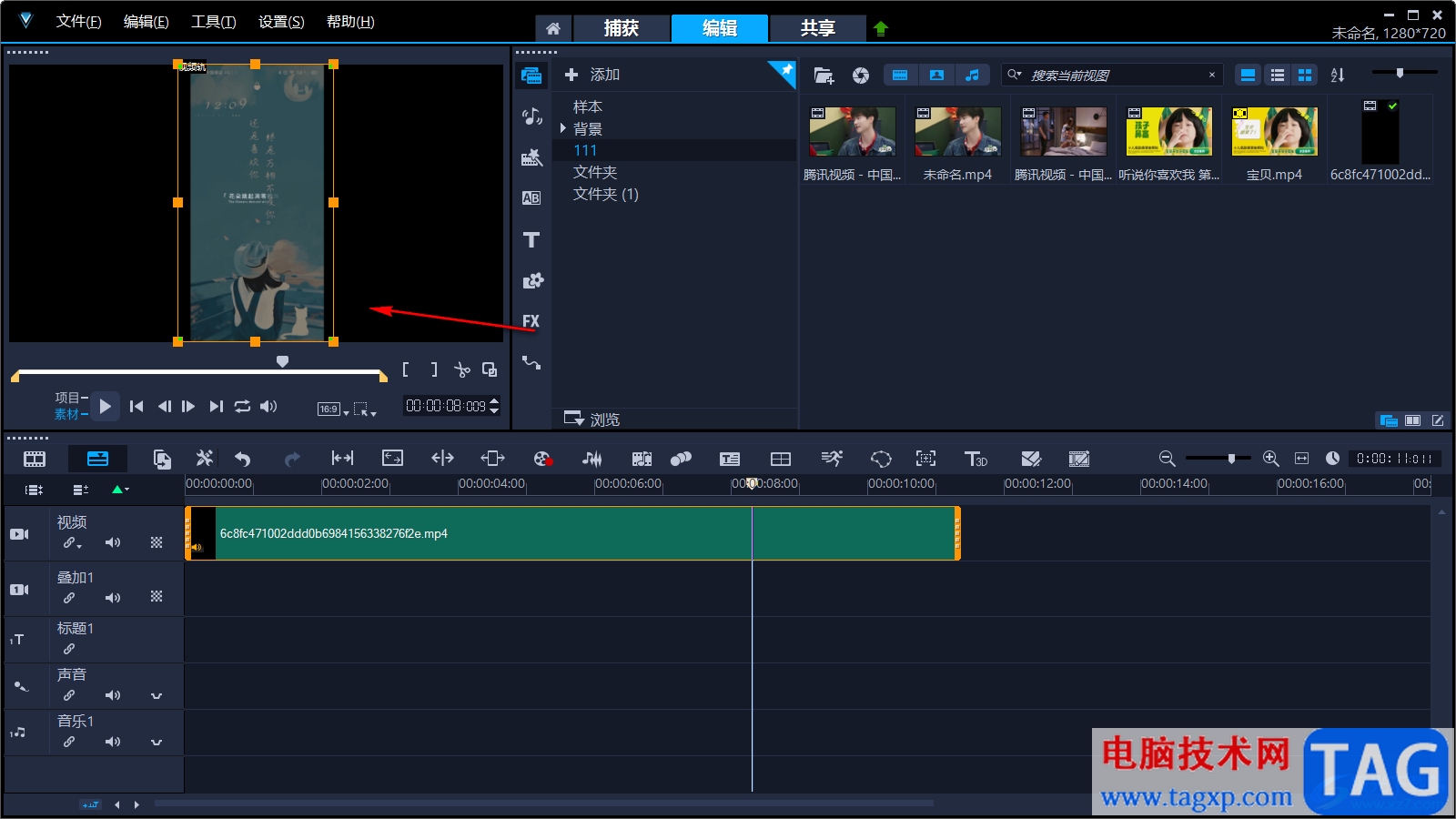1456x819 pixels.
Task: Toggle show audio files filter in library
Action: pos(973,76)
